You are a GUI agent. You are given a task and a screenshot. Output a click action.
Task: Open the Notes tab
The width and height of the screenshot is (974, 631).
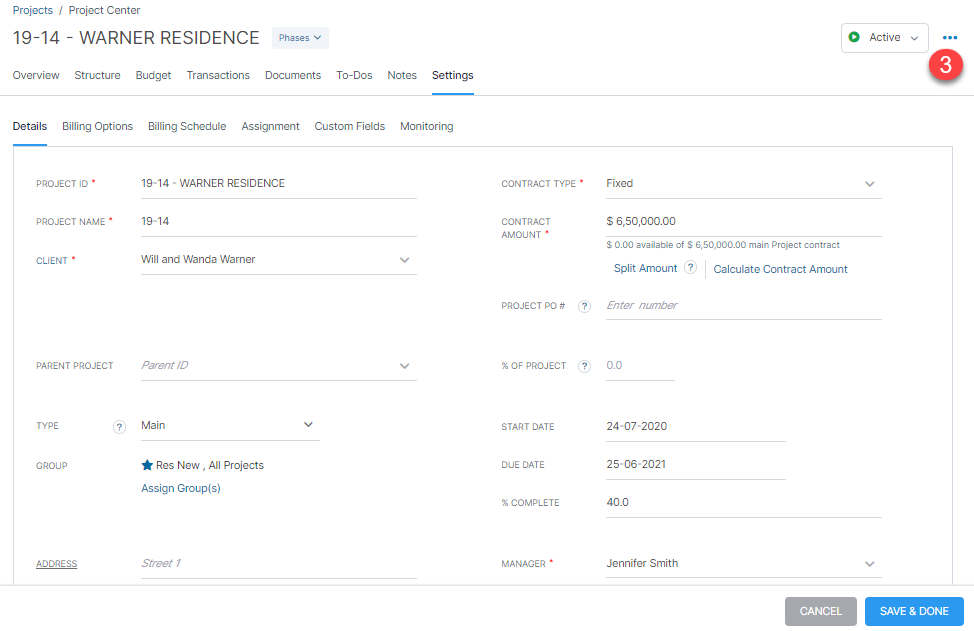(402, 75)
